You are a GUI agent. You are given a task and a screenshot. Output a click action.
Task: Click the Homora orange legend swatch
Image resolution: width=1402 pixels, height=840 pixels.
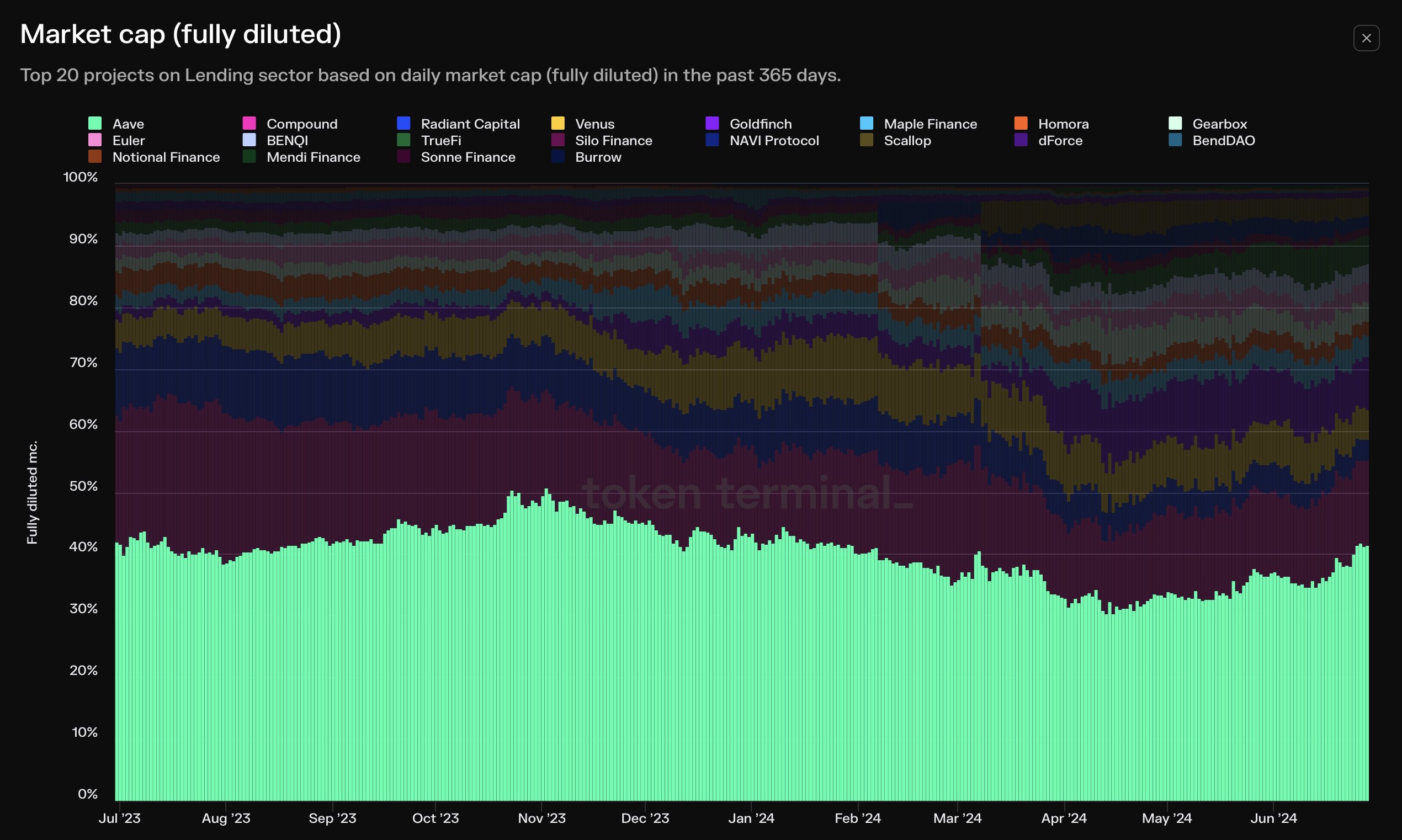pyautogui.click(x=1021, y=123)
